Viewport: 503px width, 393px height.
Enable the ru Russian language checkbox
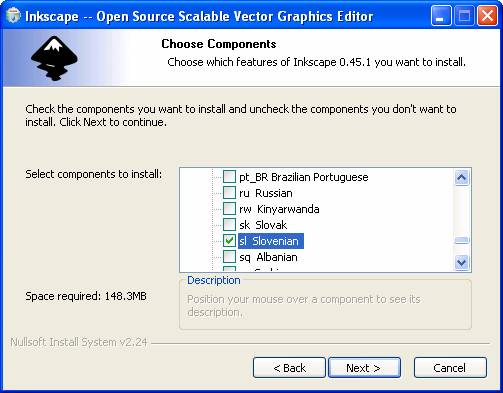coord(229,193)
